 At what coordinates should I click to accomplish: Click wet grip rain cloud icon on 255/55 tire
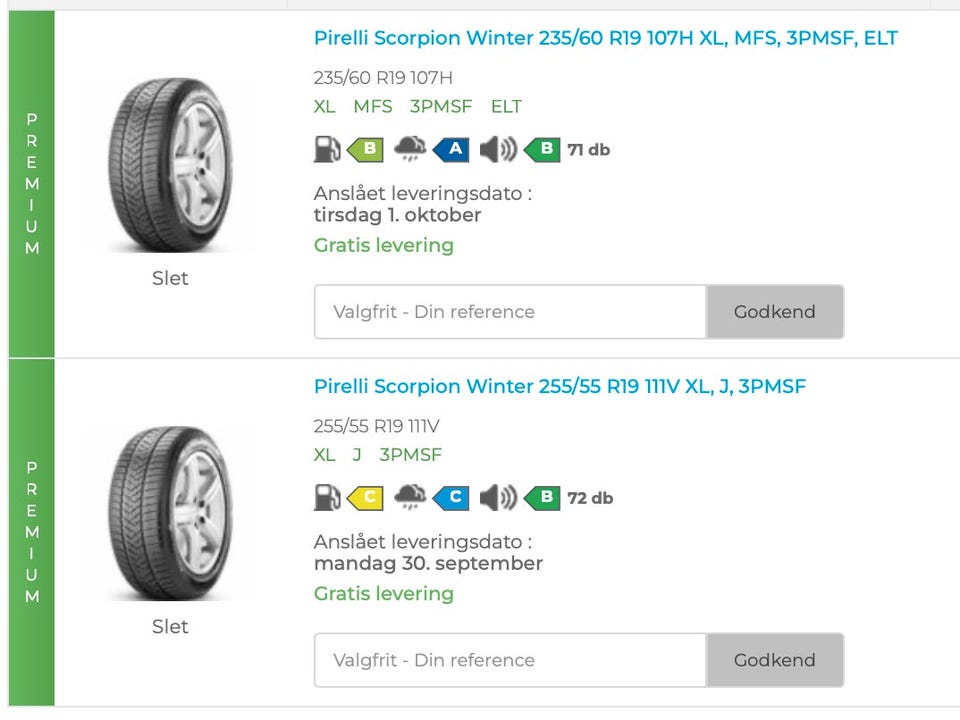click(x=410, y=498)
